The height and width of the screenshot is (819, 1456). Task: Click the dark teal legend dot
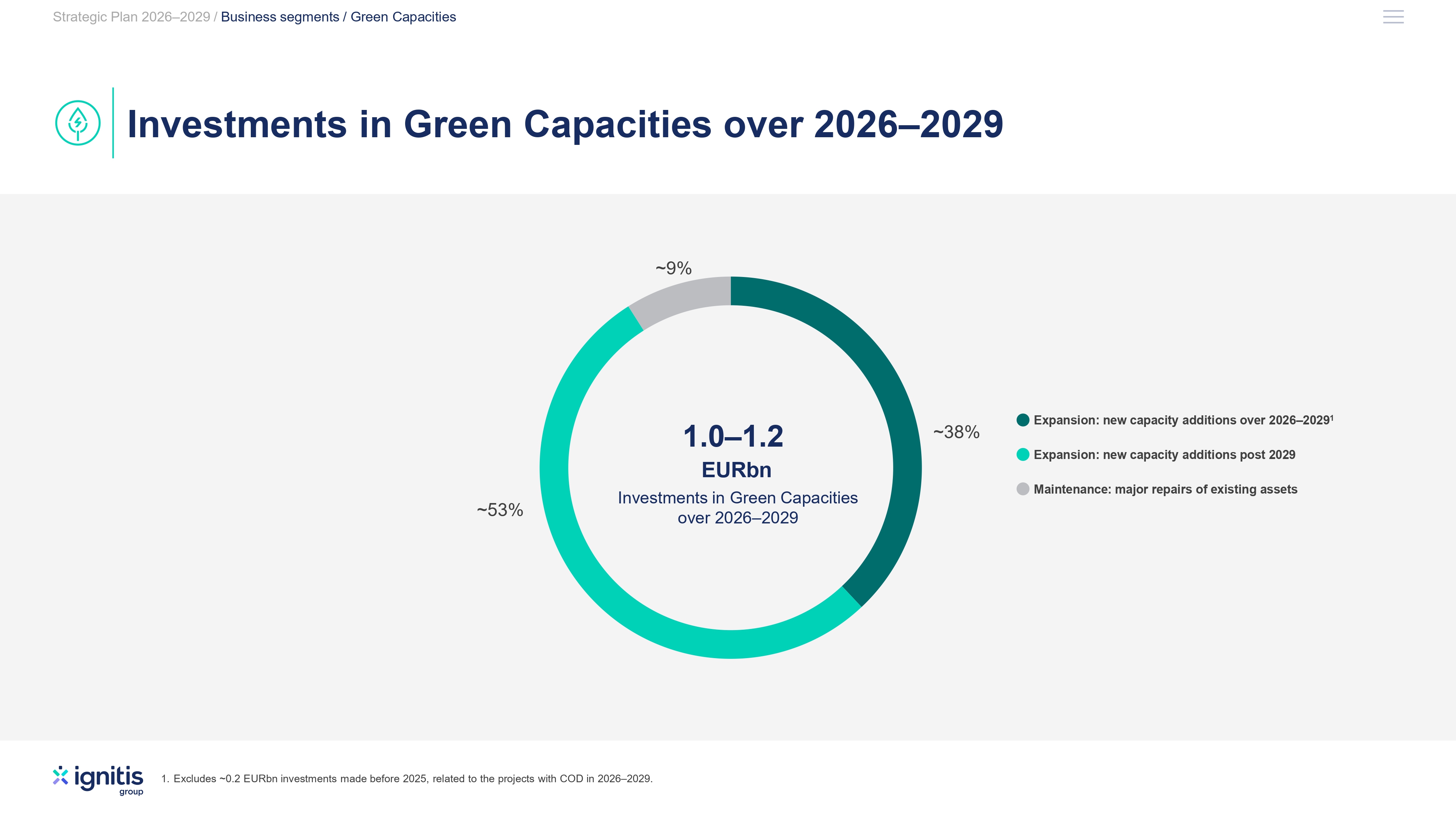tap(1022, 420)
